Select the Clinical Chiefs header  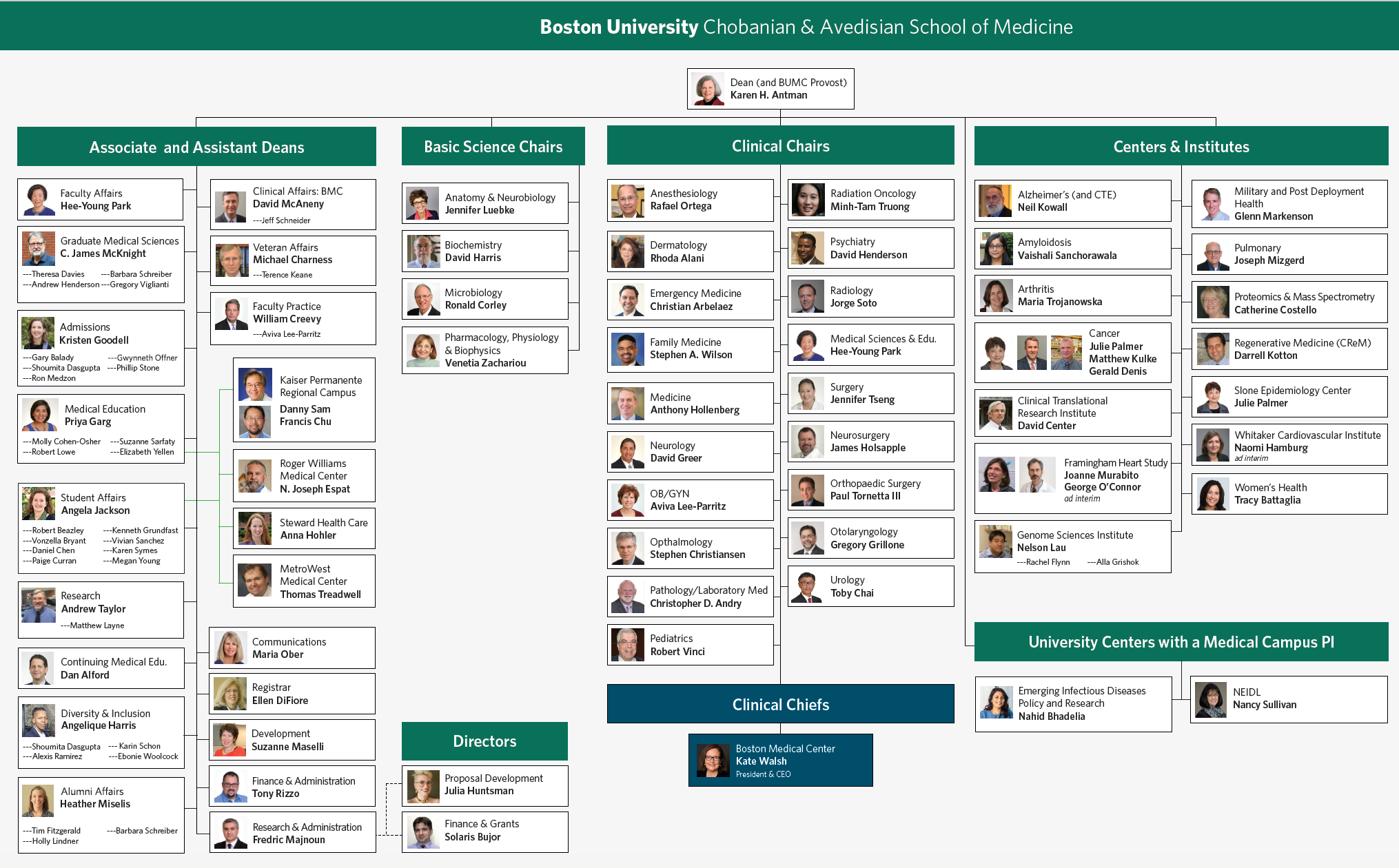(781, 704)
